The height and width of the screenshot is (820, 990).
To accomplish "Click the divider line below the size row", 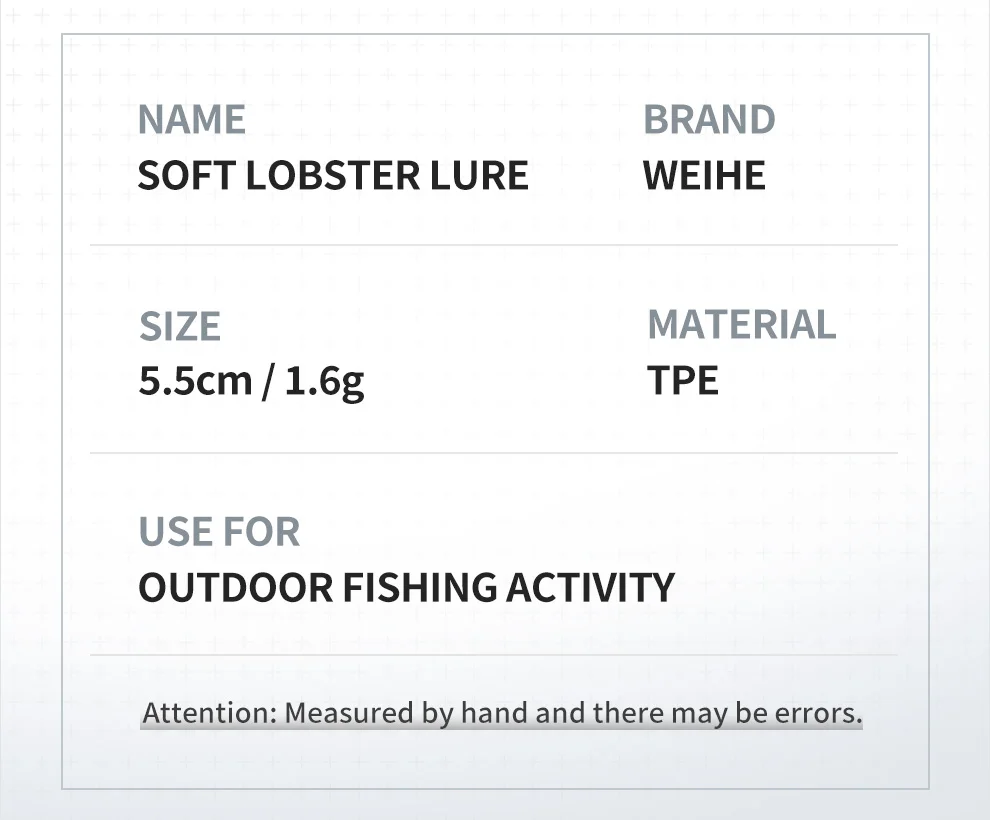I will coord(494,453).
